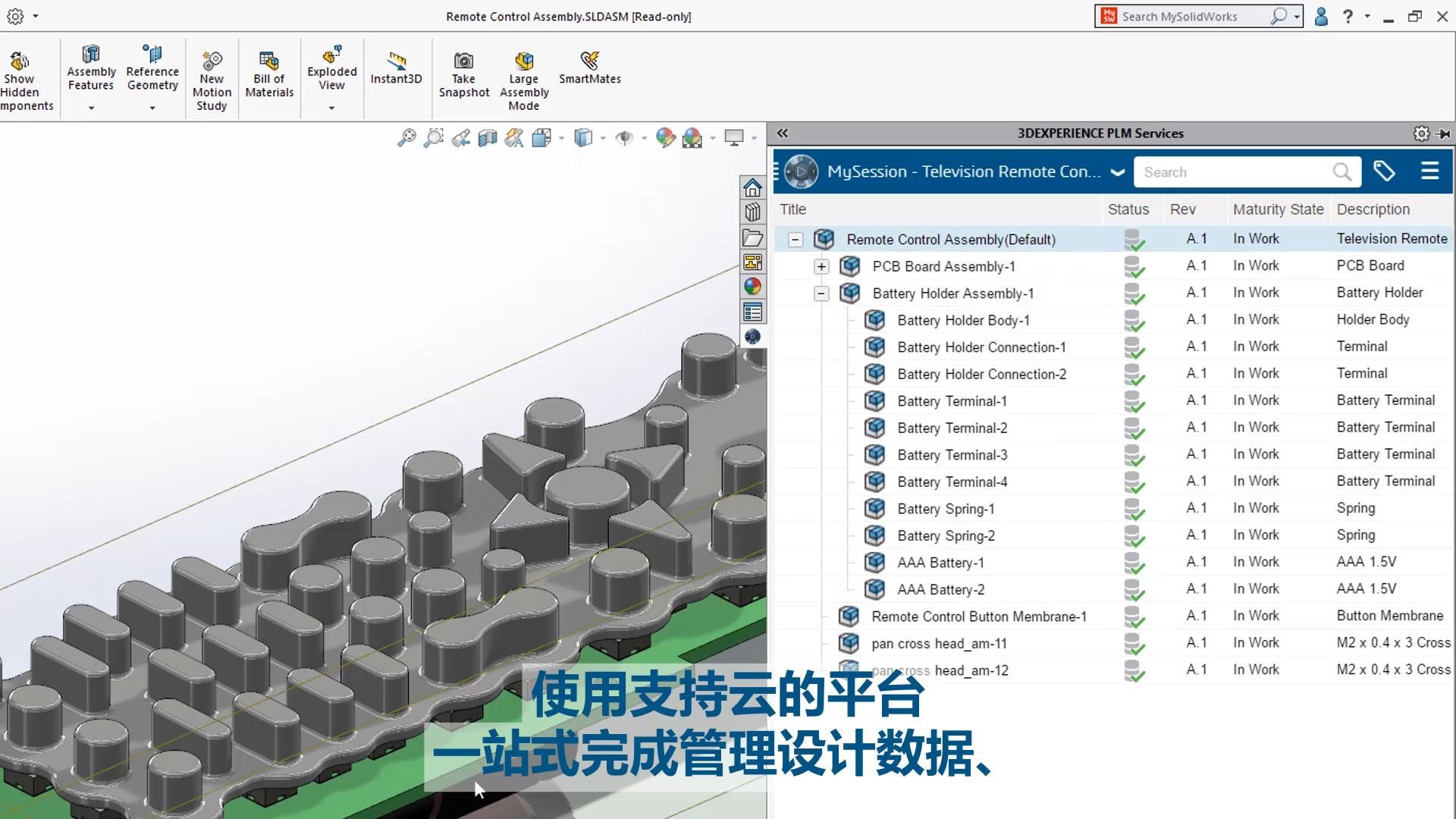Activate the Section View tool
Screen dimensions: 1456x819
(x=488, y=137)
